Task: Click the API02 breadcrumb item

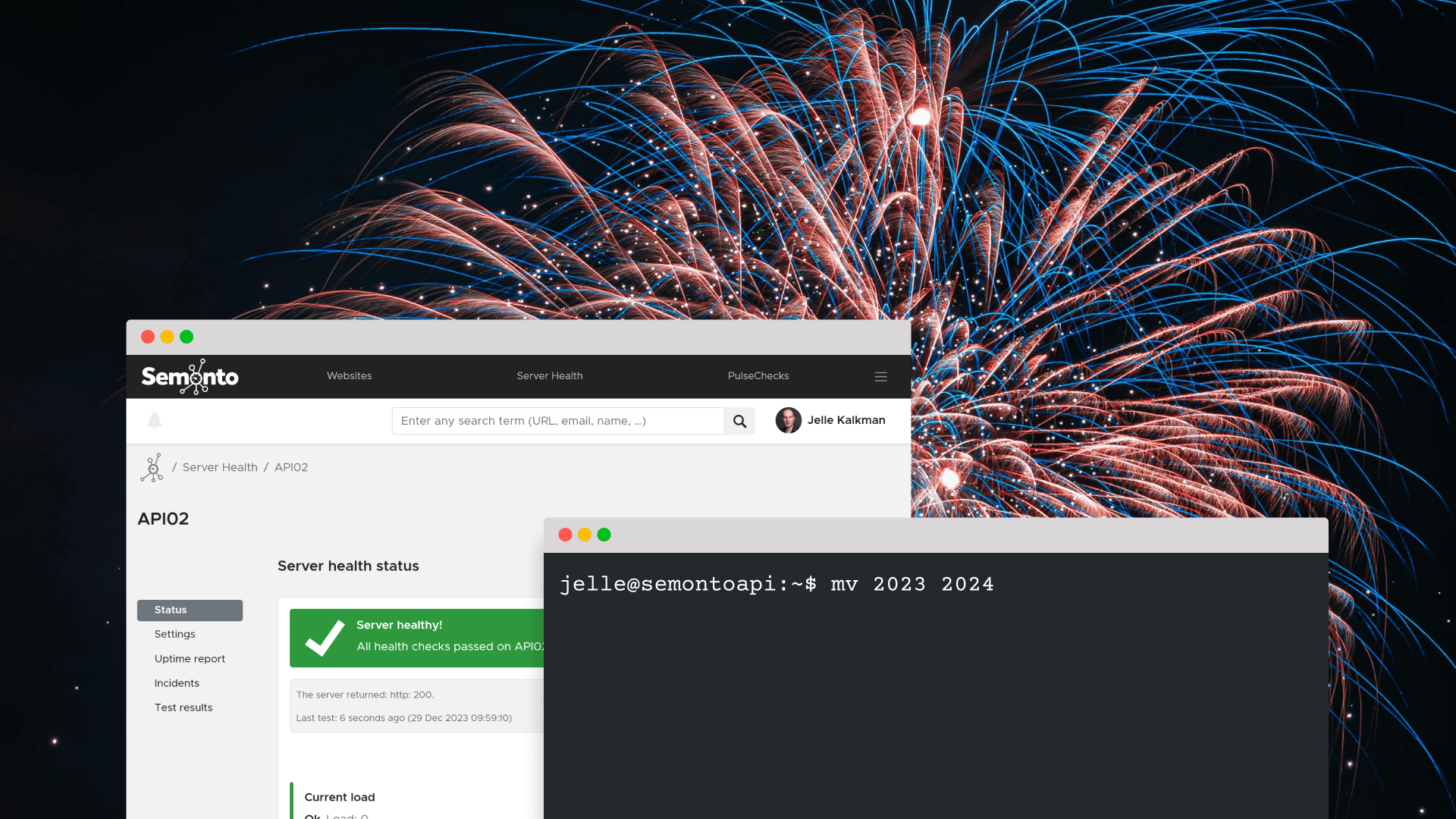Action: tap(291, 467)
